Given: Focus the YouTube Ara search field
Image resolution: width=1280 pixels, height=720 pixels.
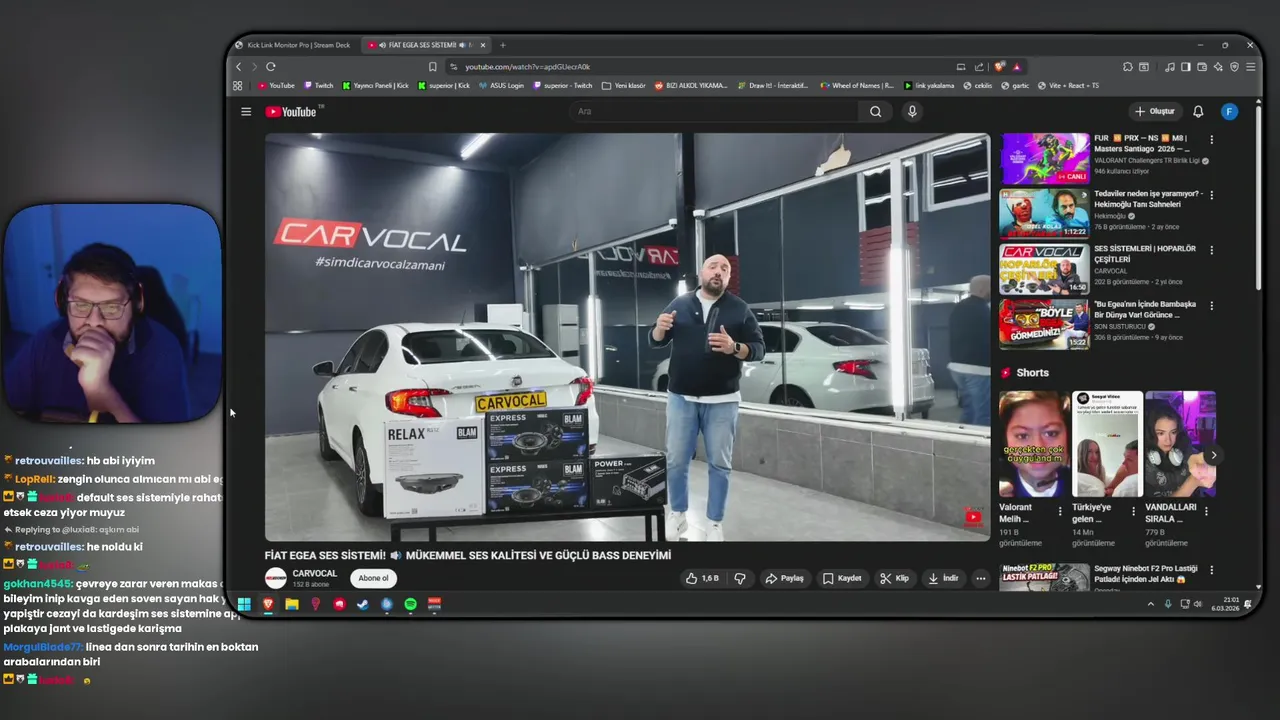Looking at the screenshot, I should [715, 111].
